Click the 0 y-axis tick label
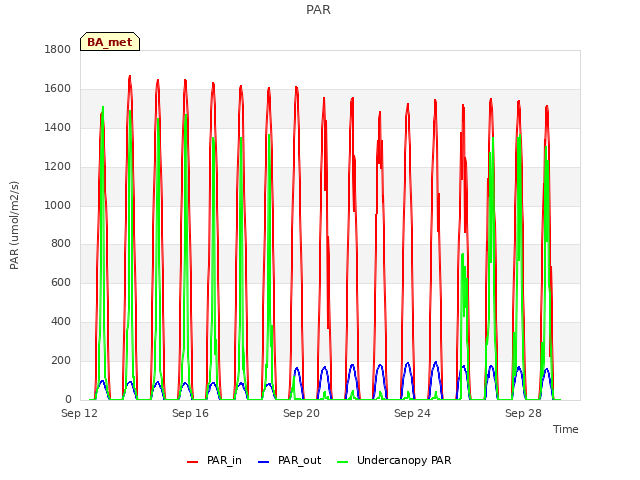This screenshot has height=480, width=640. [x=68, y=399]
